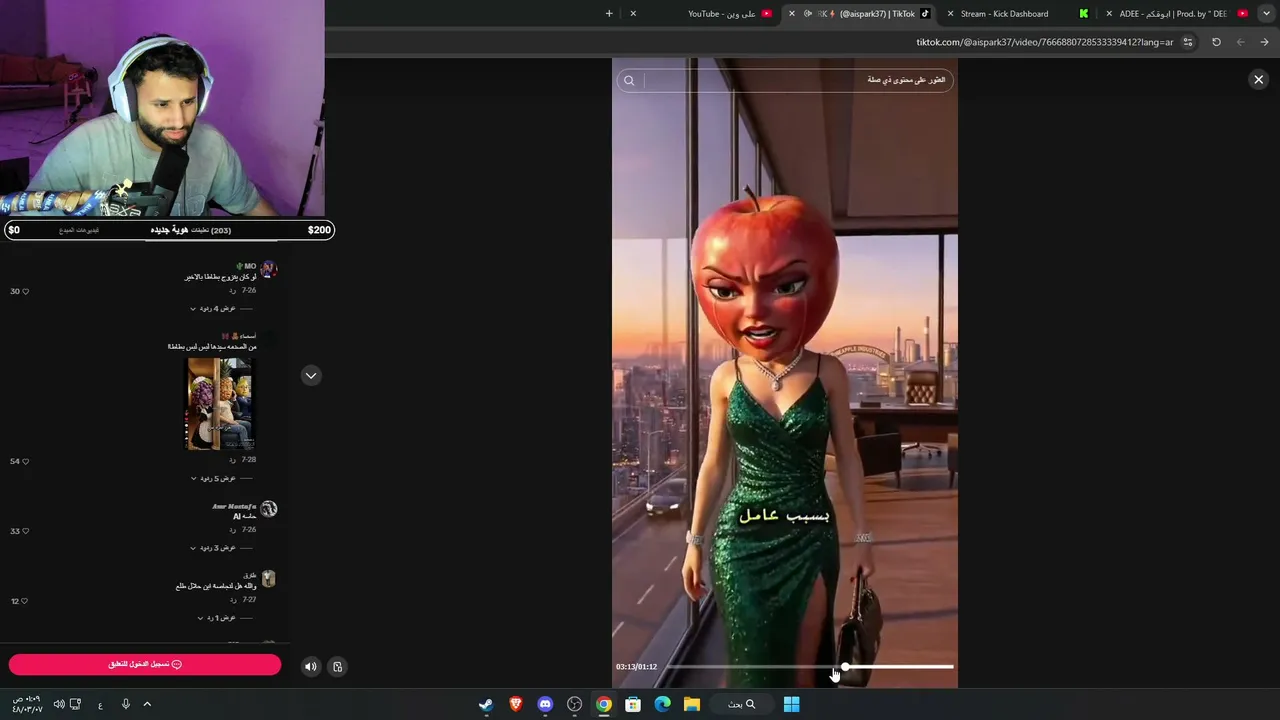
Task: Close the Kick Dashboard tab
Action: (x=950, y=14)
